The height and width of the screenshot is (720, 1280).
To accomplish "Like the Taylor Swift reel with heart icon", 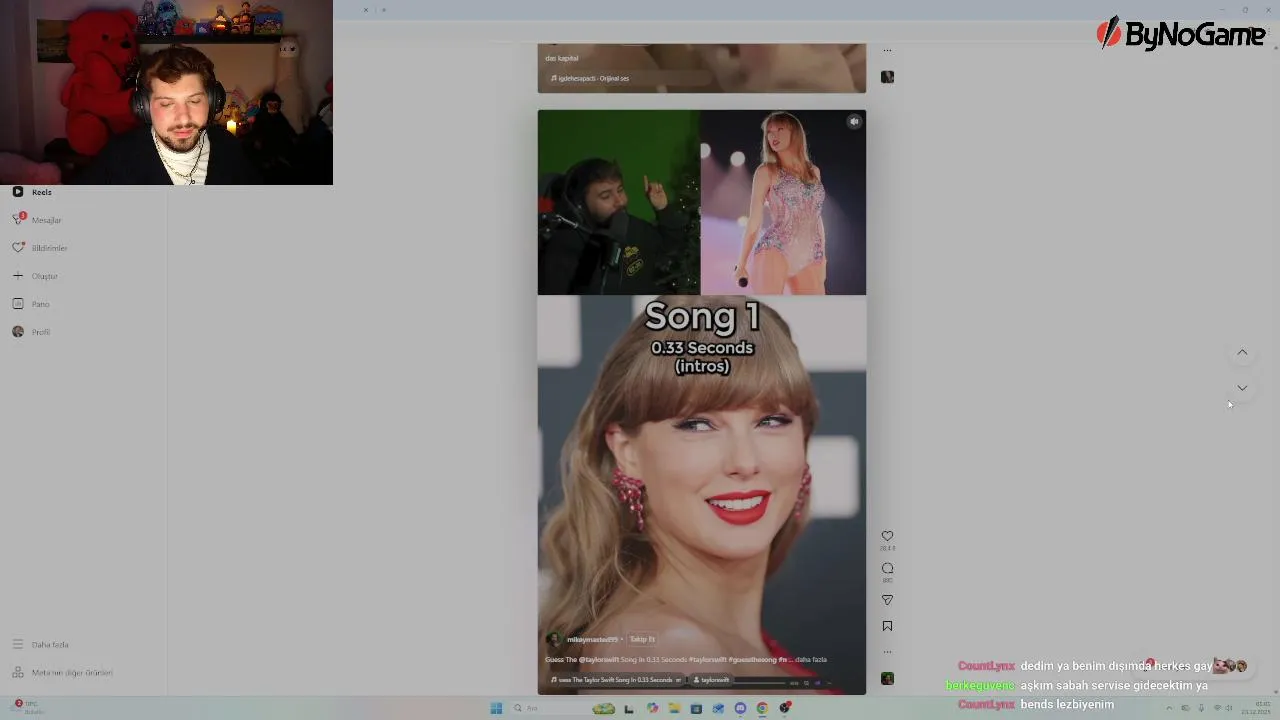I will pyautogui.click(x=887, y=536).
